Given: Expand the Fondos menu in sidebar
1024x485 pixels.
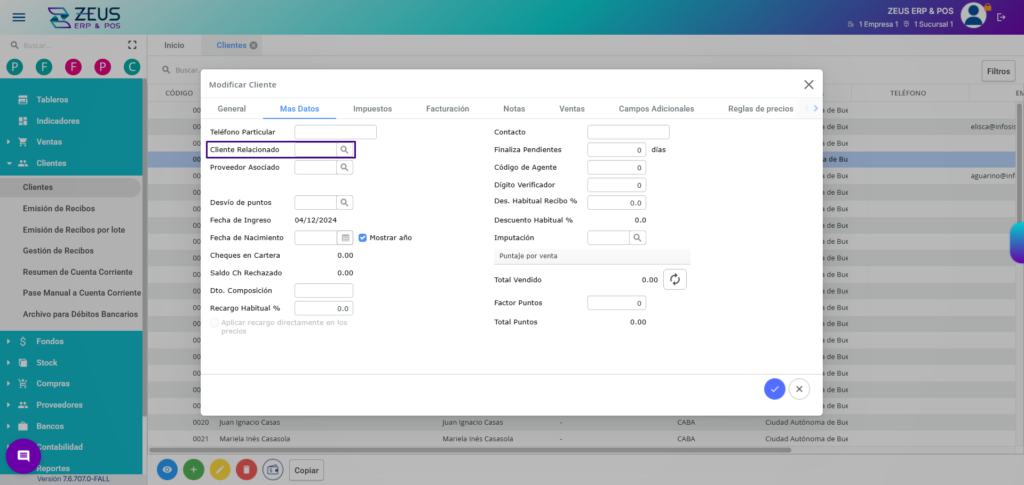Looking at the screenshot, I should click(x=50, y=341).
